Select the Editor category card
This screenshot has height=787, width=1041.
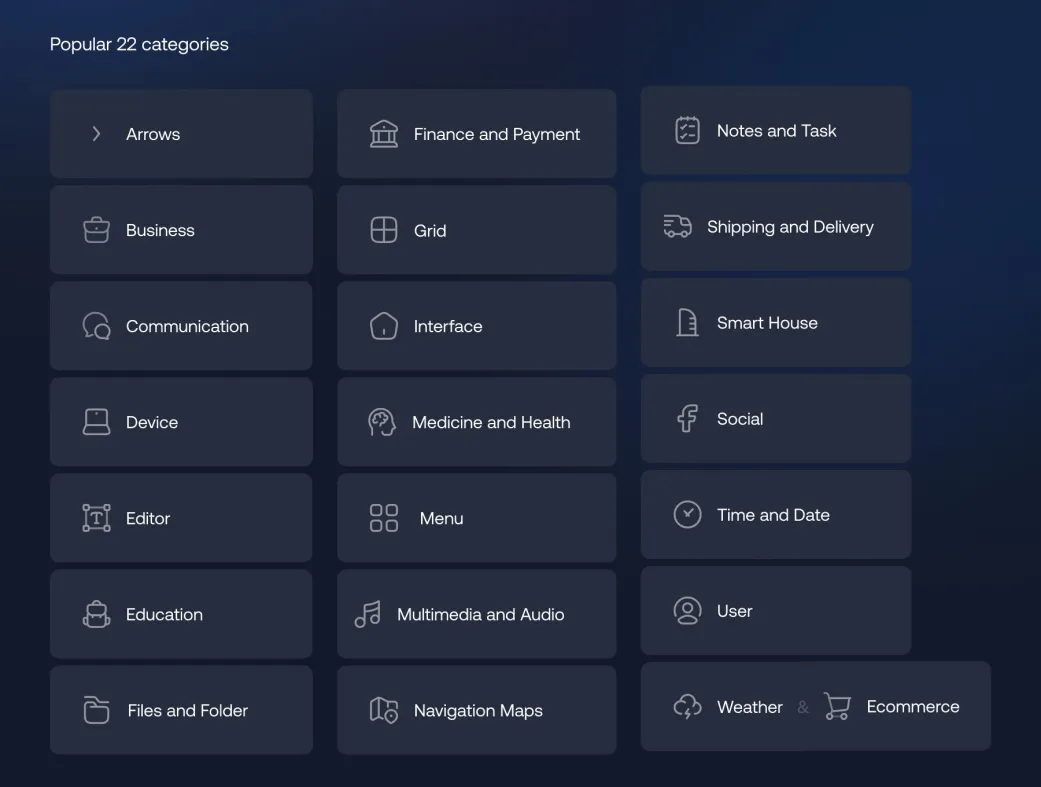pos(181,518)
